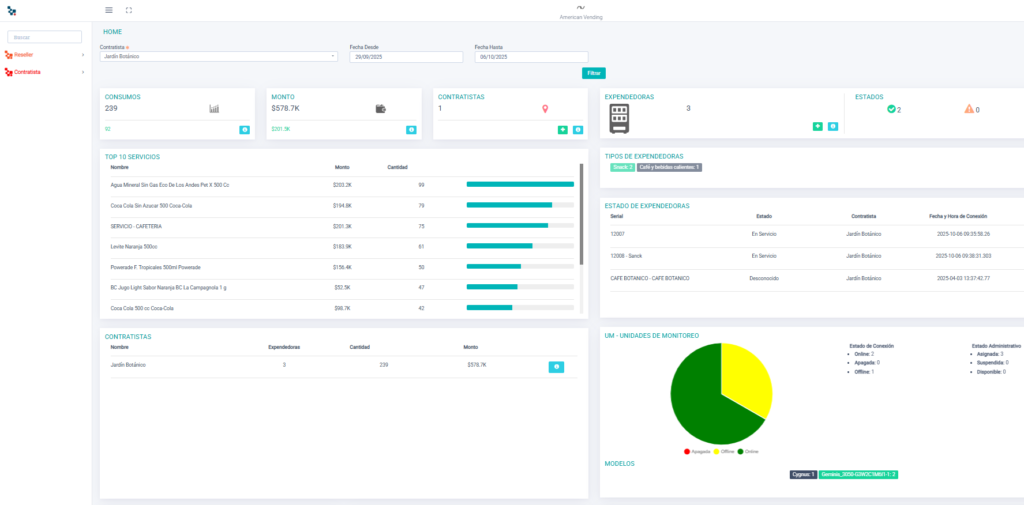Image resolution: width=1024 pixels, height=505 pixels.
Task: Click the Top 10 Servicios scrollbar
Action: 581,214
